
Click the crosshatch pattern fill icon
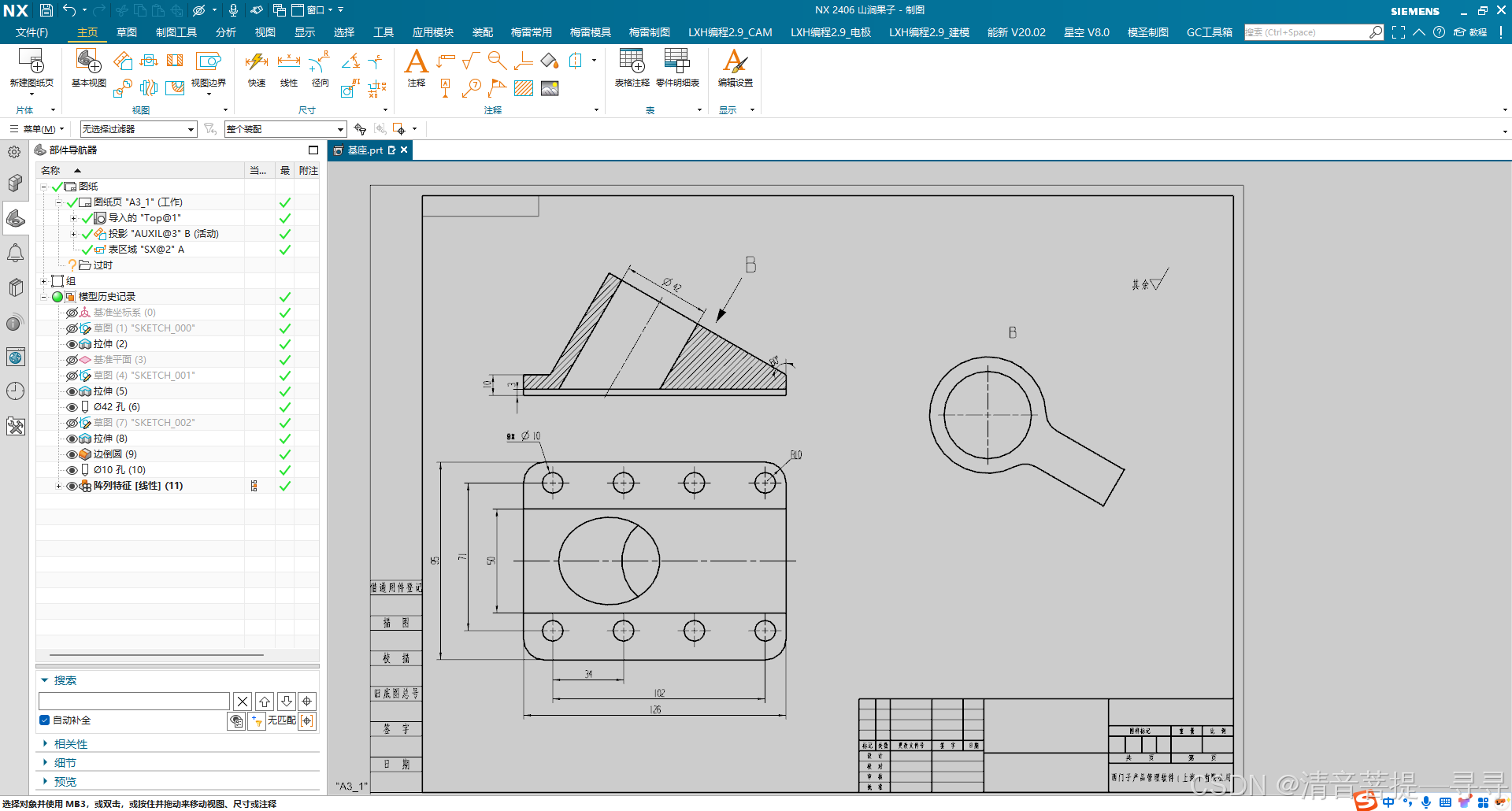point(524,88)
